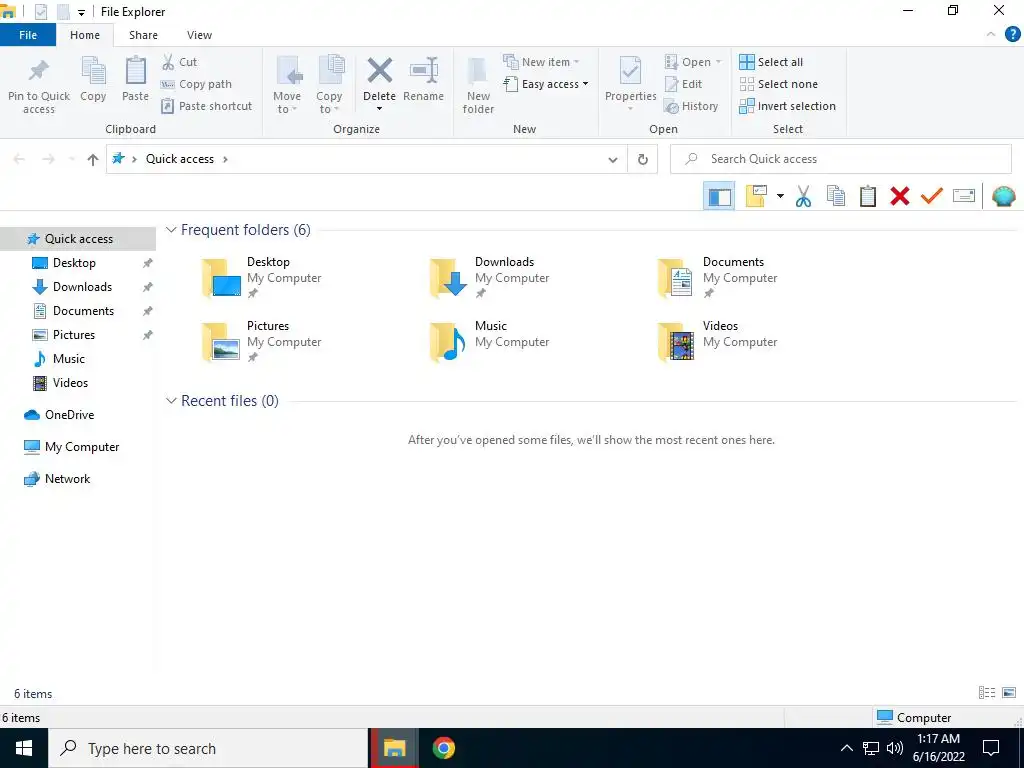Open Quick Access Toolbar customize dropdown

click(x=81, y=12)
